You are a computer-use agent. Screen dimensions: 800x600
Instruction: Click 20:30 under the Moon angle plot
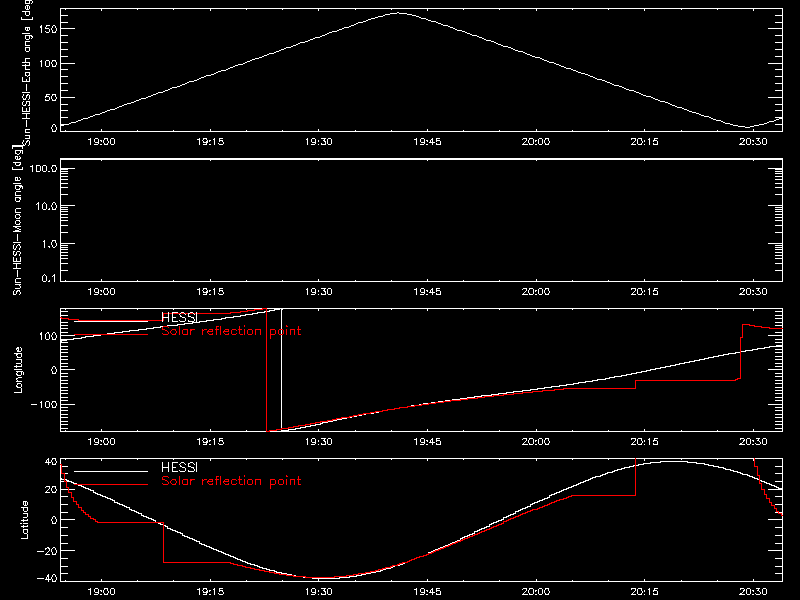(753, 291)
